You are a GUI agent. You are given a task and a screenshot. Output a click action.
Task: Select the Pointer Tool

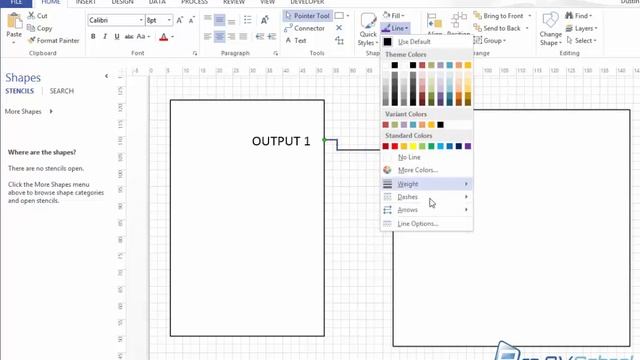point(307,16)
